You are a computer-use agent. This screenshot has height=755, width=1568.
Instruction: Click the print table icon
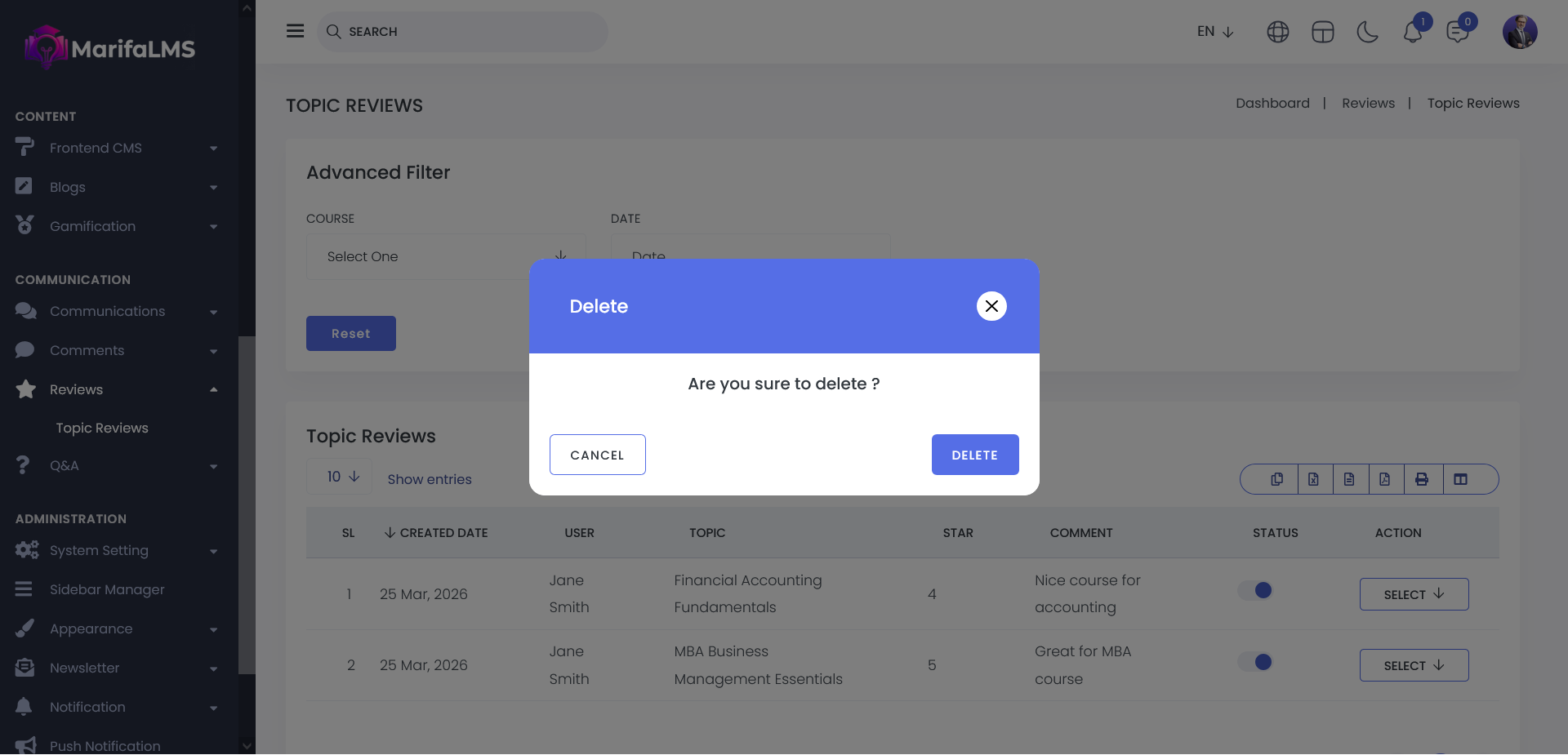(1422, 479)
